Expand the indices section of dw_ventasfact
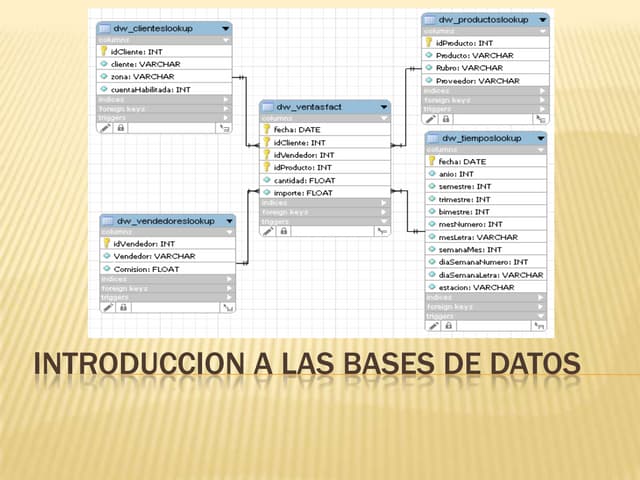Screen dimensions: 640x480 pyautogui.click(x=383, y=203)
